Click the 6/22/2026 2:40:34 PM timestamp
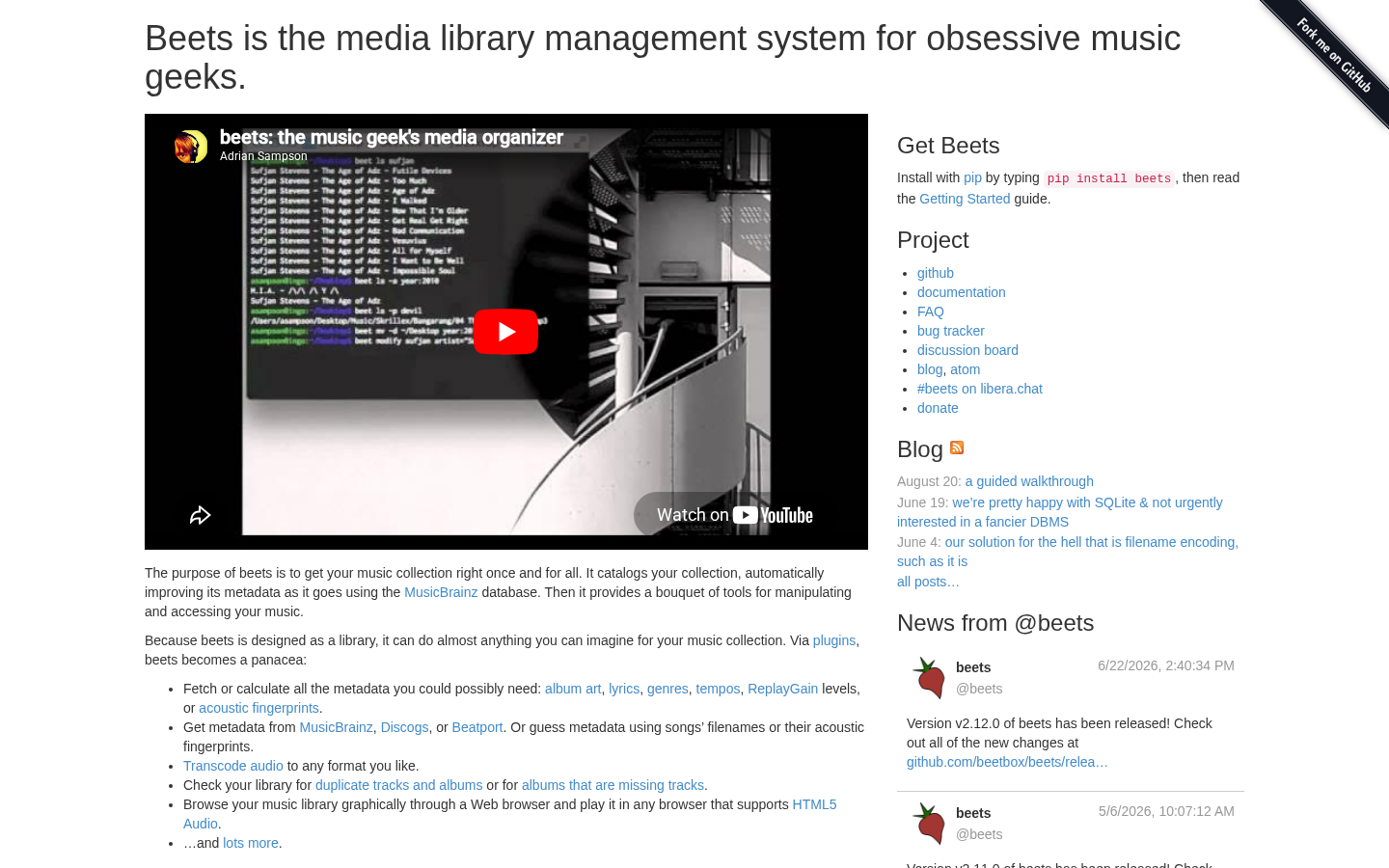This screenshot has width=1389, height=868. [x=1166, y=665]
